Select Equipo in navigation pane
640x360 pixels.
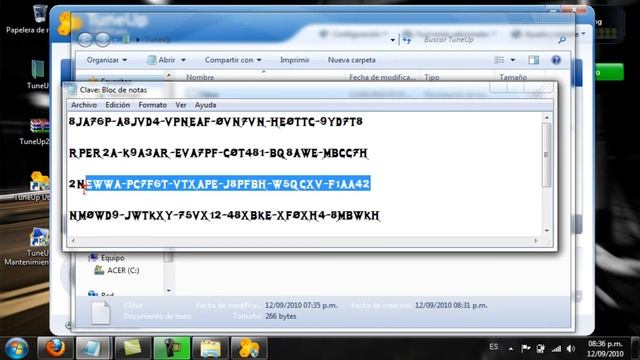107,258
